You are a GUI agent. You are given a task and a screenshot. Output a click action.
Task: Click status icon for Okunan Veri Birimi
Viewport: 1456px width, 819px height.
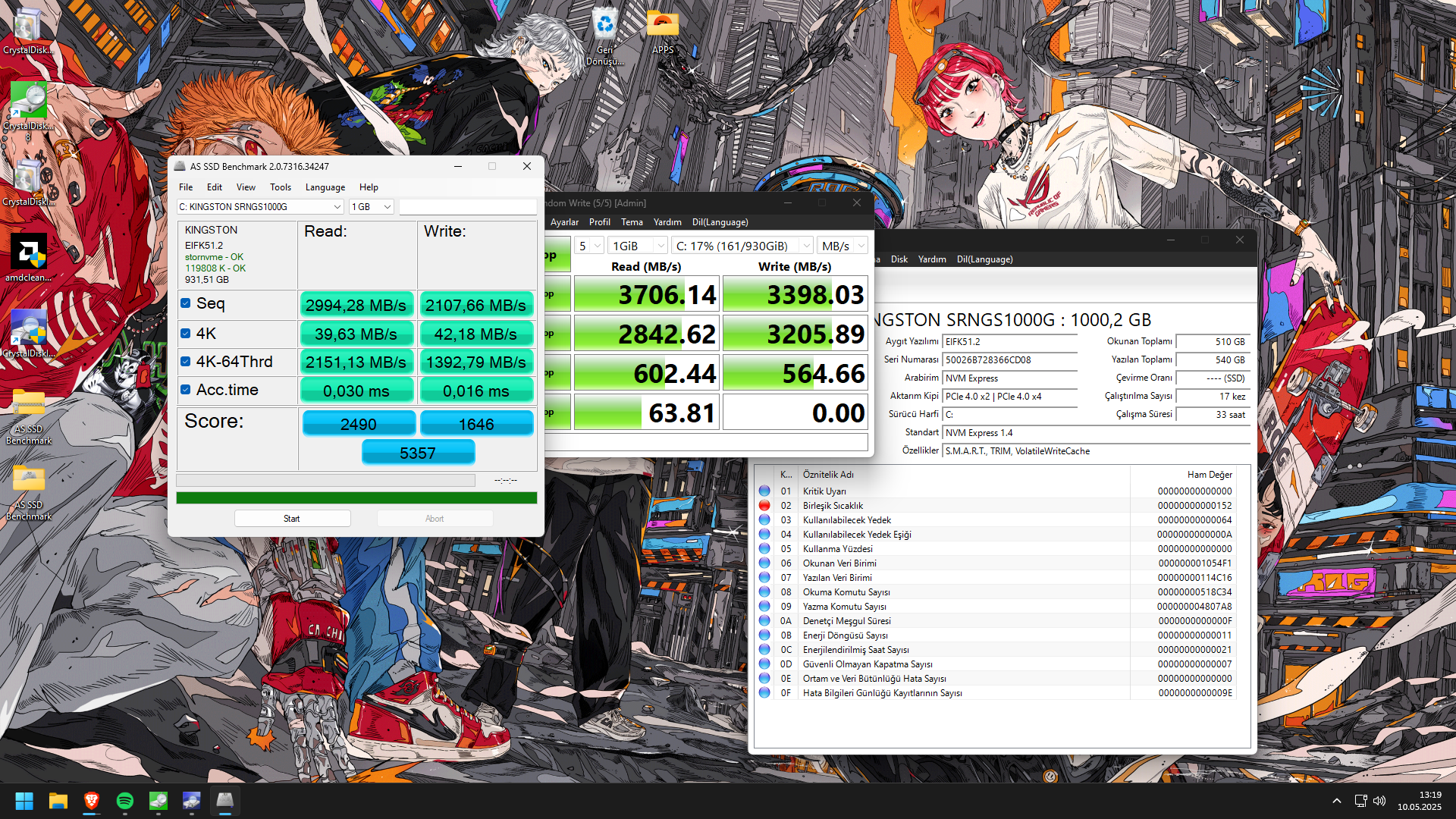(764, 563)
